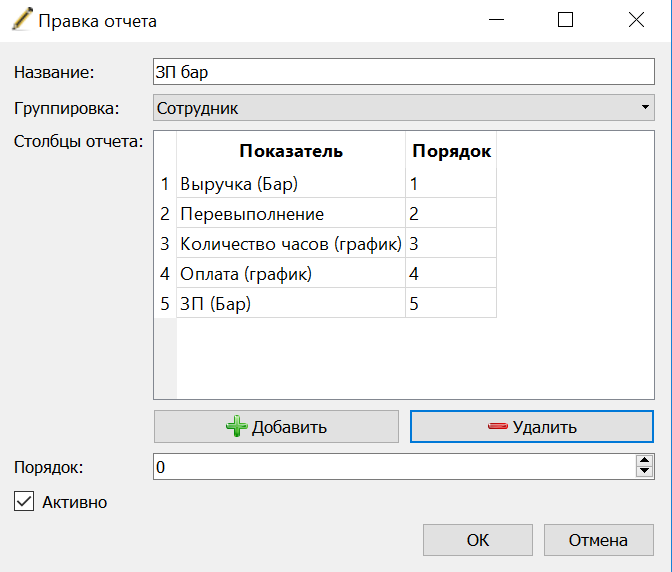The image size is (672, 572).
Task: Select row header number 3
Action: (165, 243)
